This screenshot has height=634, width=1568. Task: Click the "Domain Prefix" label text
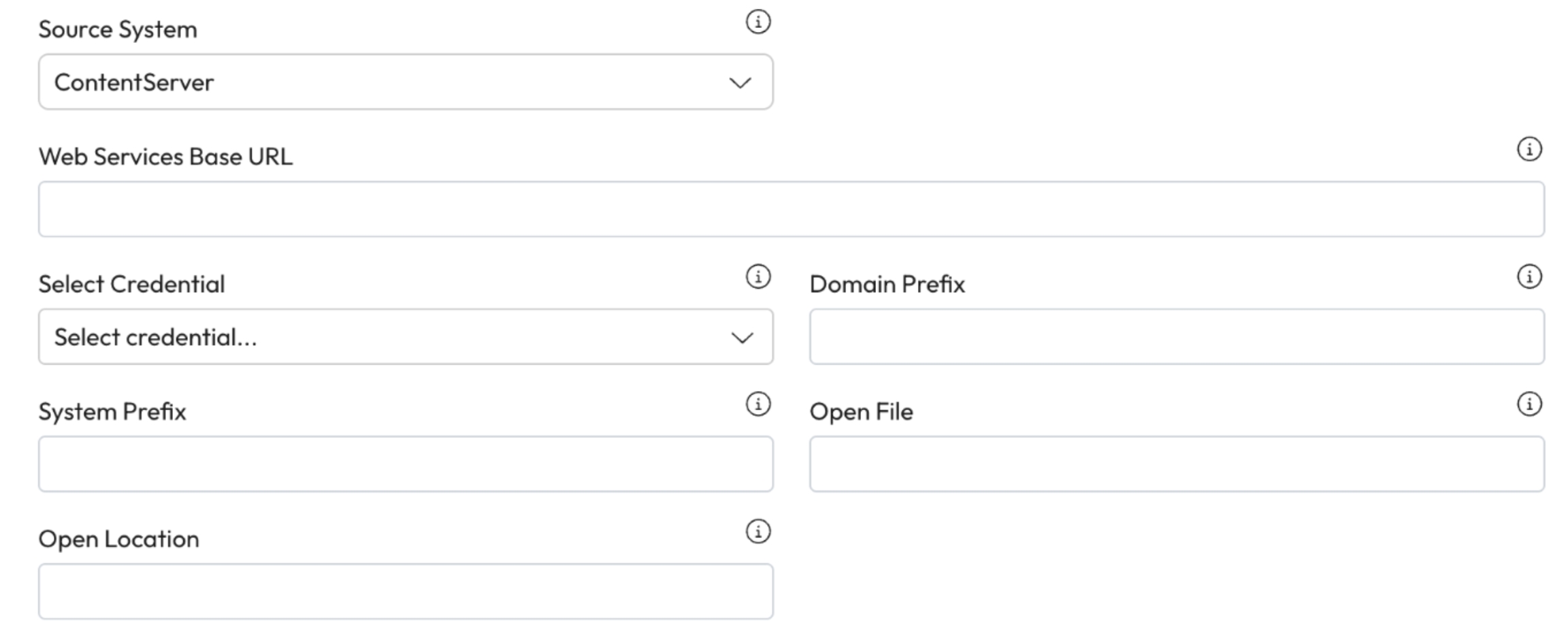887,285
